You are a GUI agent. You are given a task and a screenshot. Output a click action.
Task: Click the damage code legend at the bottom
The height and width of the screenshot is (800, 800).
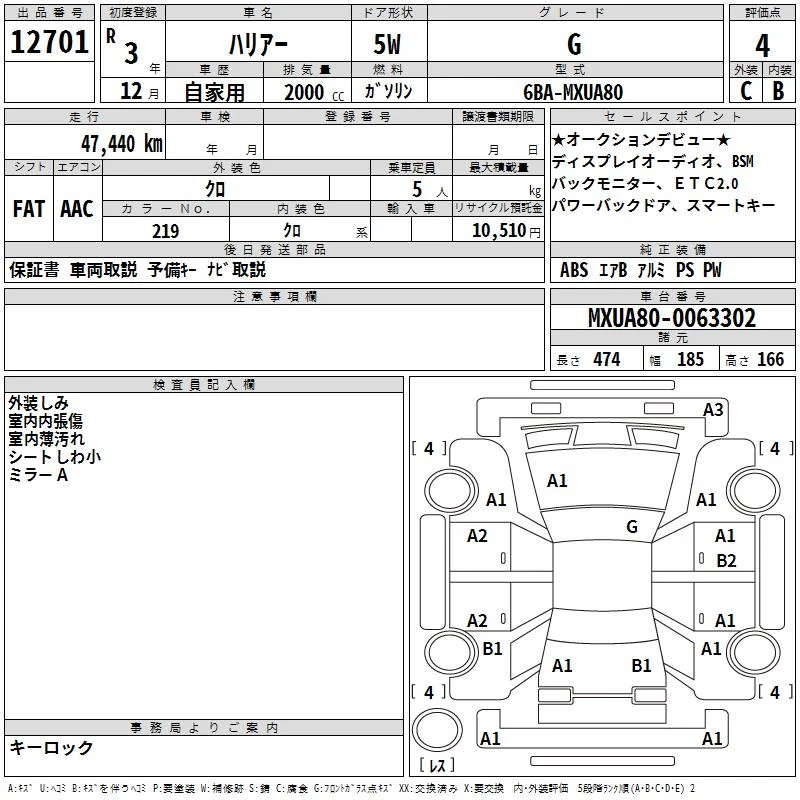[352, 788]
